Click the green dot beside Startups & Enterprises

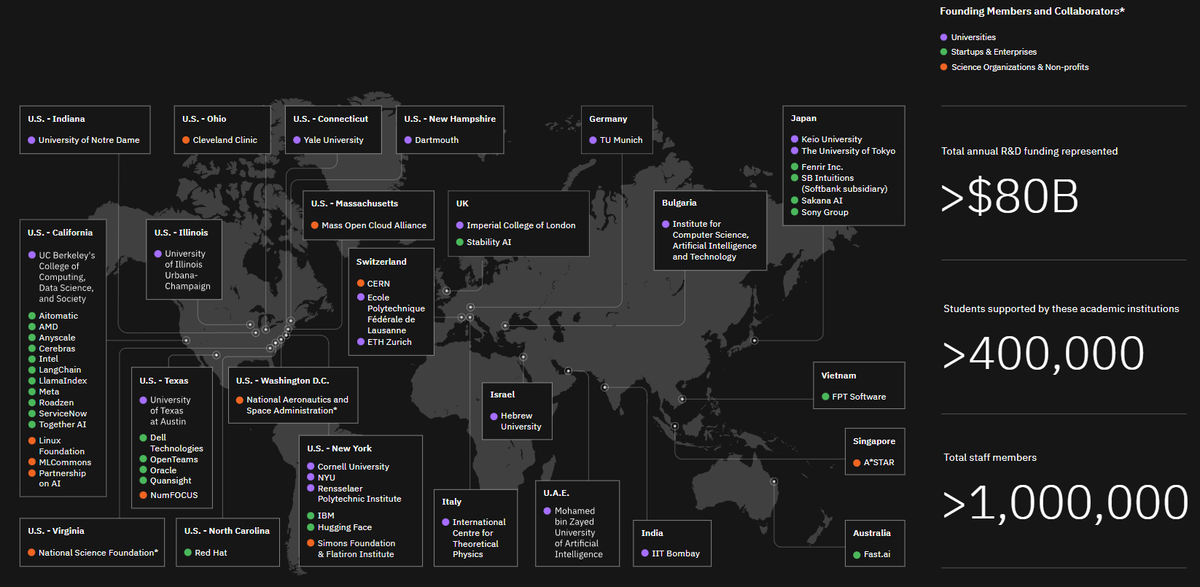[x=945, y=52]
